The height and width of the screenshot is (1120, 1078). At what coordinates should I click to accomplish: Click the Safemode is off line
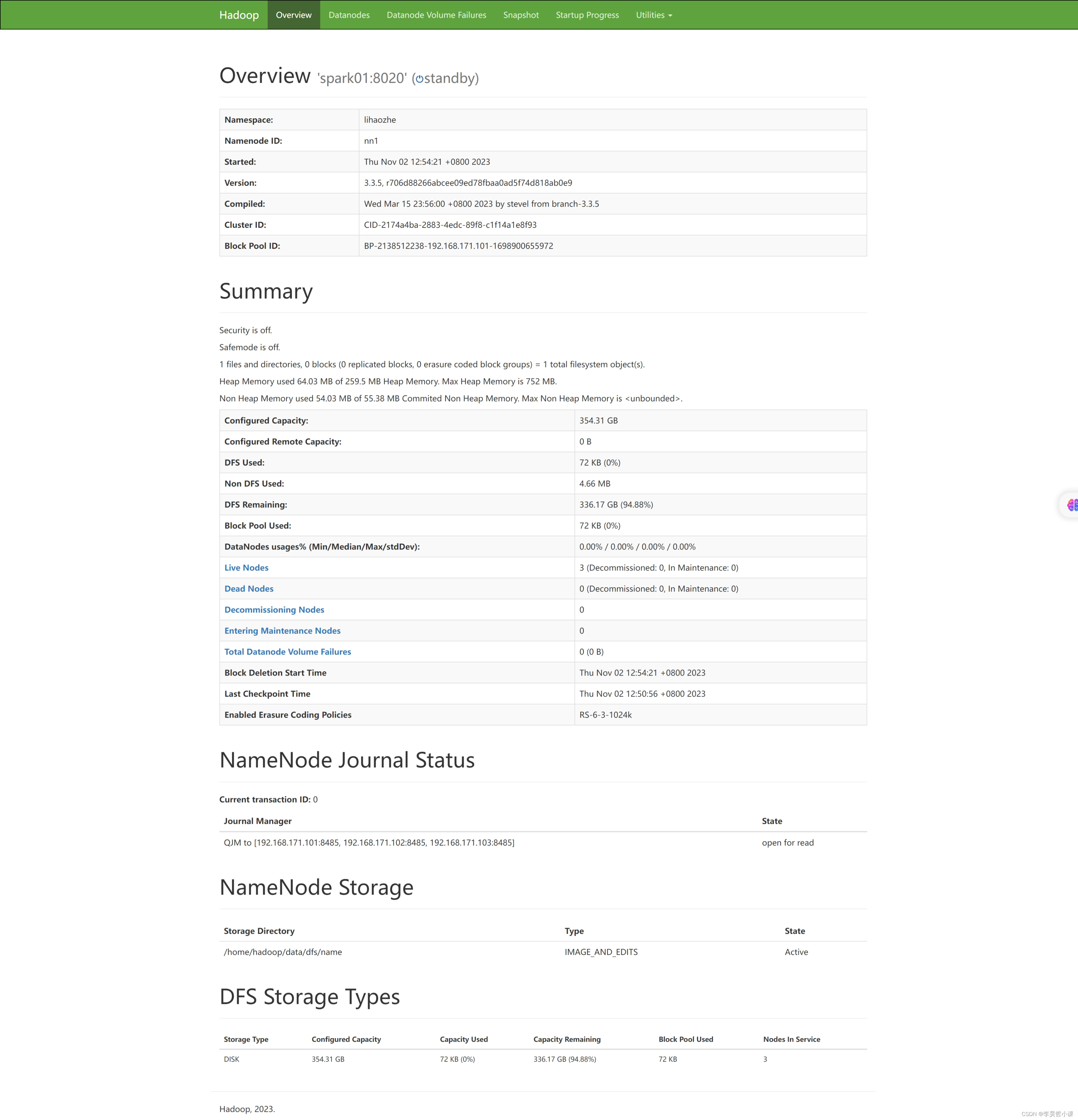pos(250,347)
